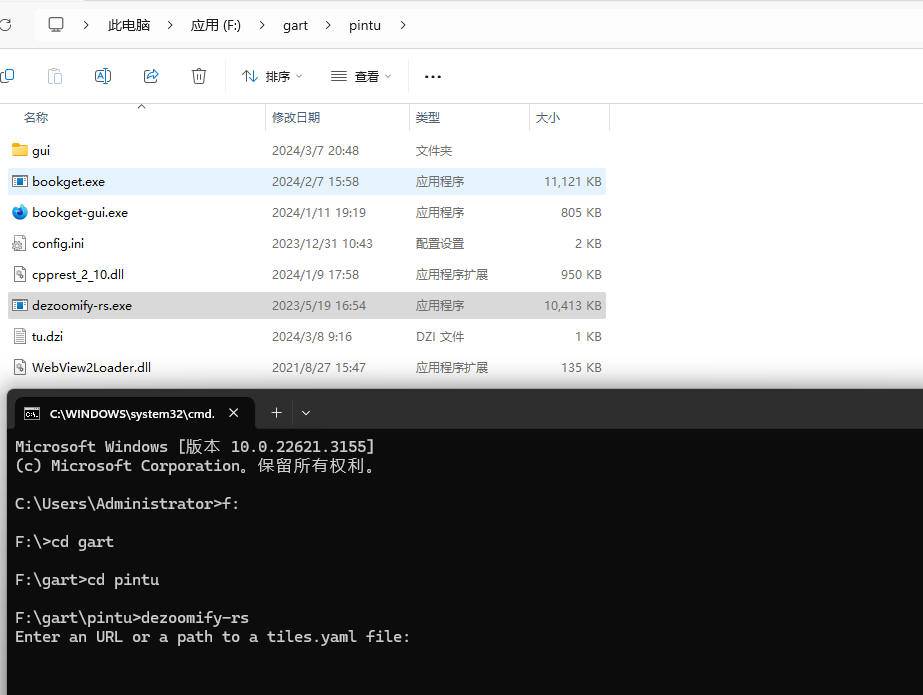The height and width of the screenshot is (695, 923).
Task: Open a new terminal tab with plus button
Action: [276, 412]
